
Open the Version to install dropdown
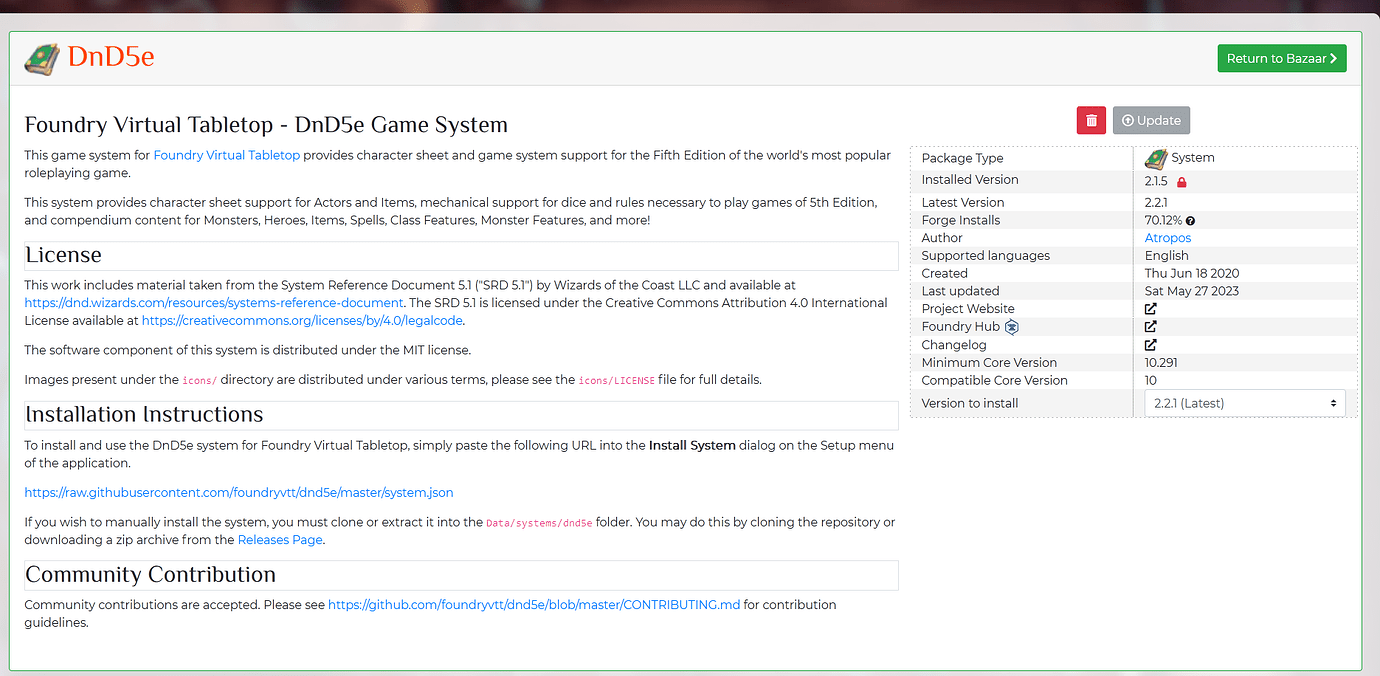coord(1245,403)
